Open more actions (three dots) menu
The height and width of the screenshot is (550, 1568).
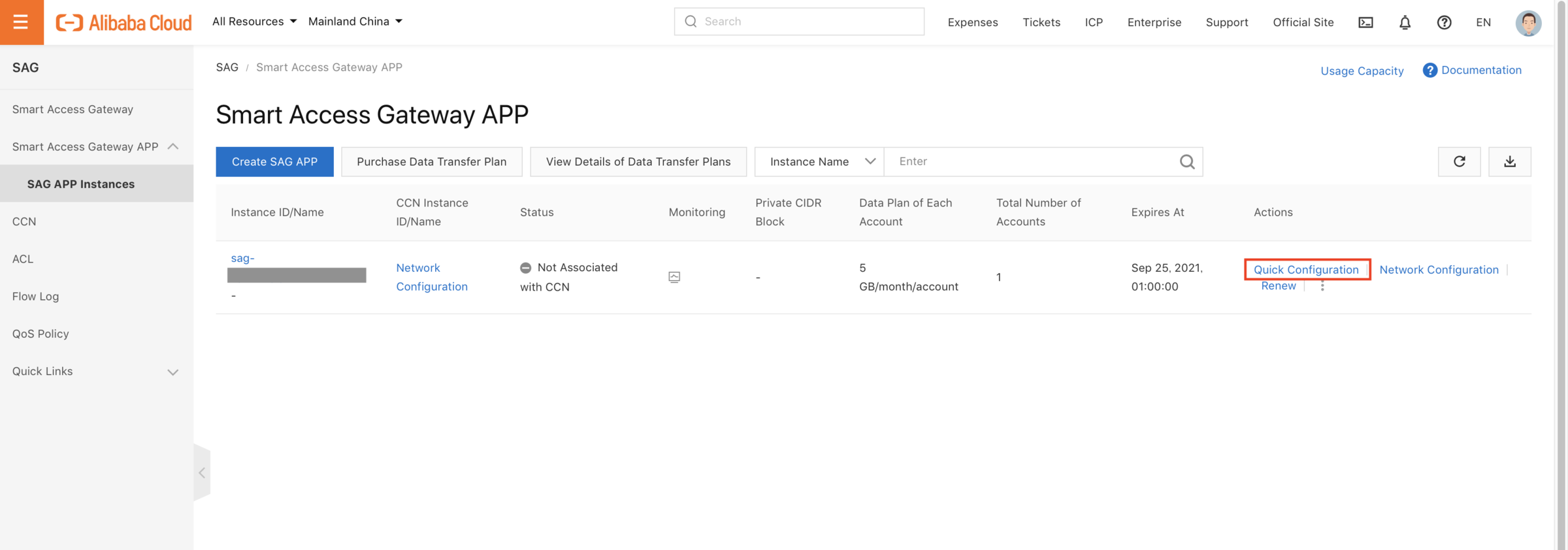(1322, 286)
